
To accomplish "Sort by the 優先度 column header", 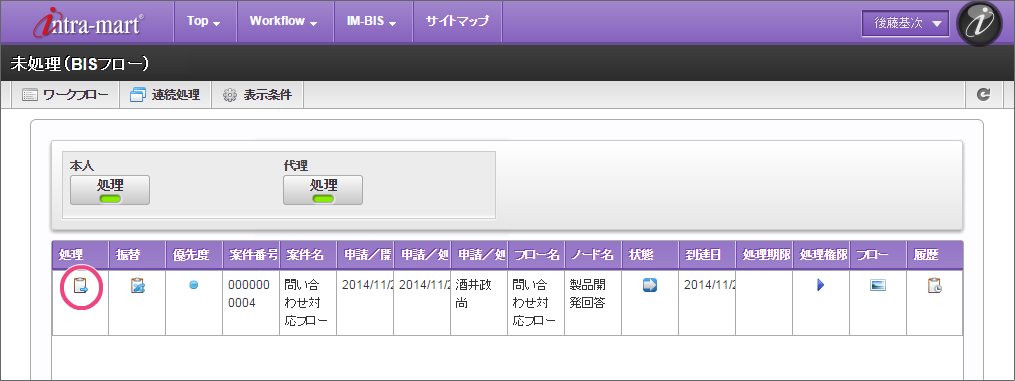I will [x=194, y=255].
